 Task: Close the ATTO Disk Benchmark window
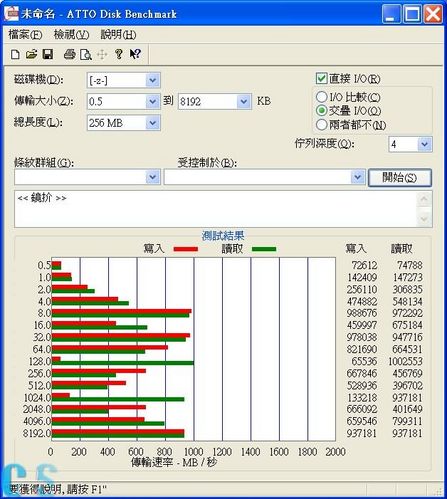pos(433,14)
